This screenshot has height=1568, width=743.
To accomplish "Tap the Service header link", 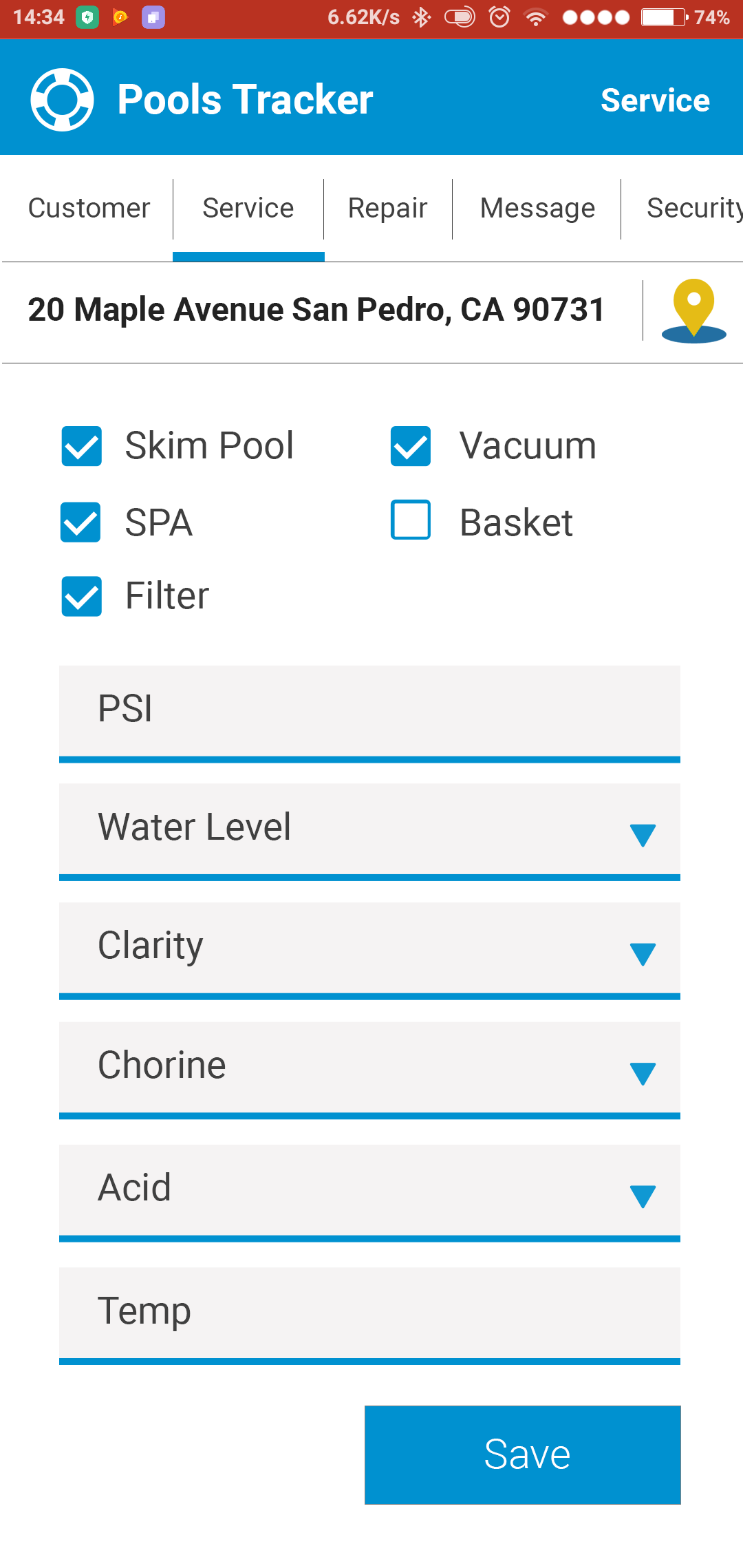I will coord(655,100).
